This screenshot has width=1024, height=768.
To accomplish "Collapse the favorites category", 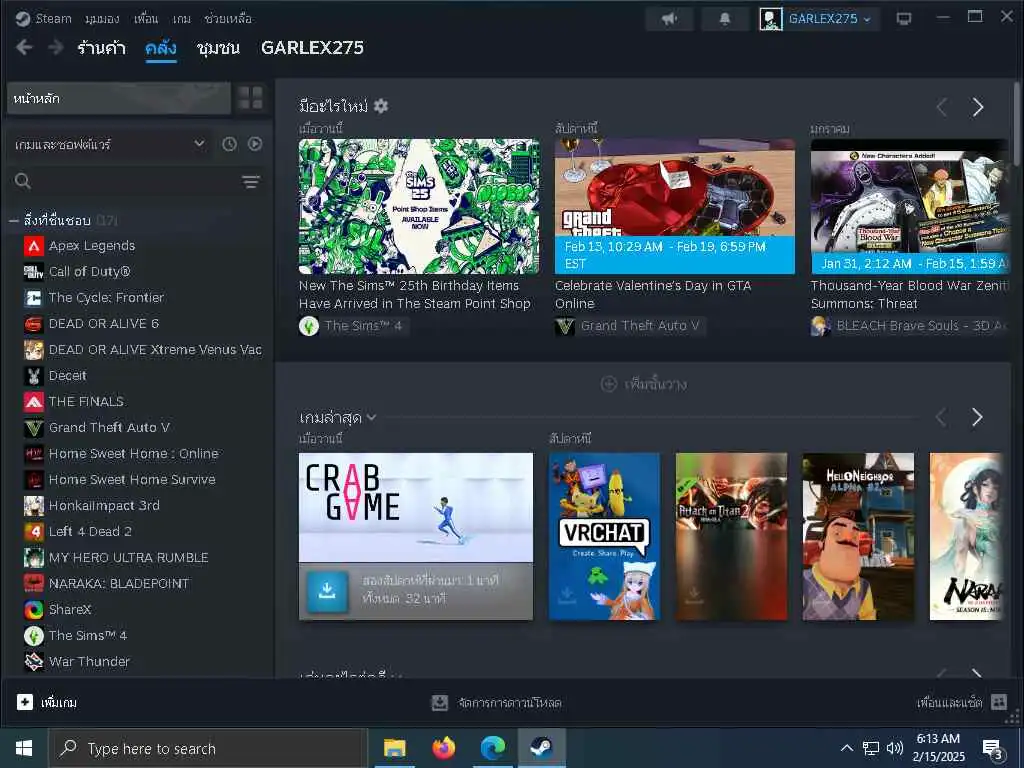I will coord(13,221).
